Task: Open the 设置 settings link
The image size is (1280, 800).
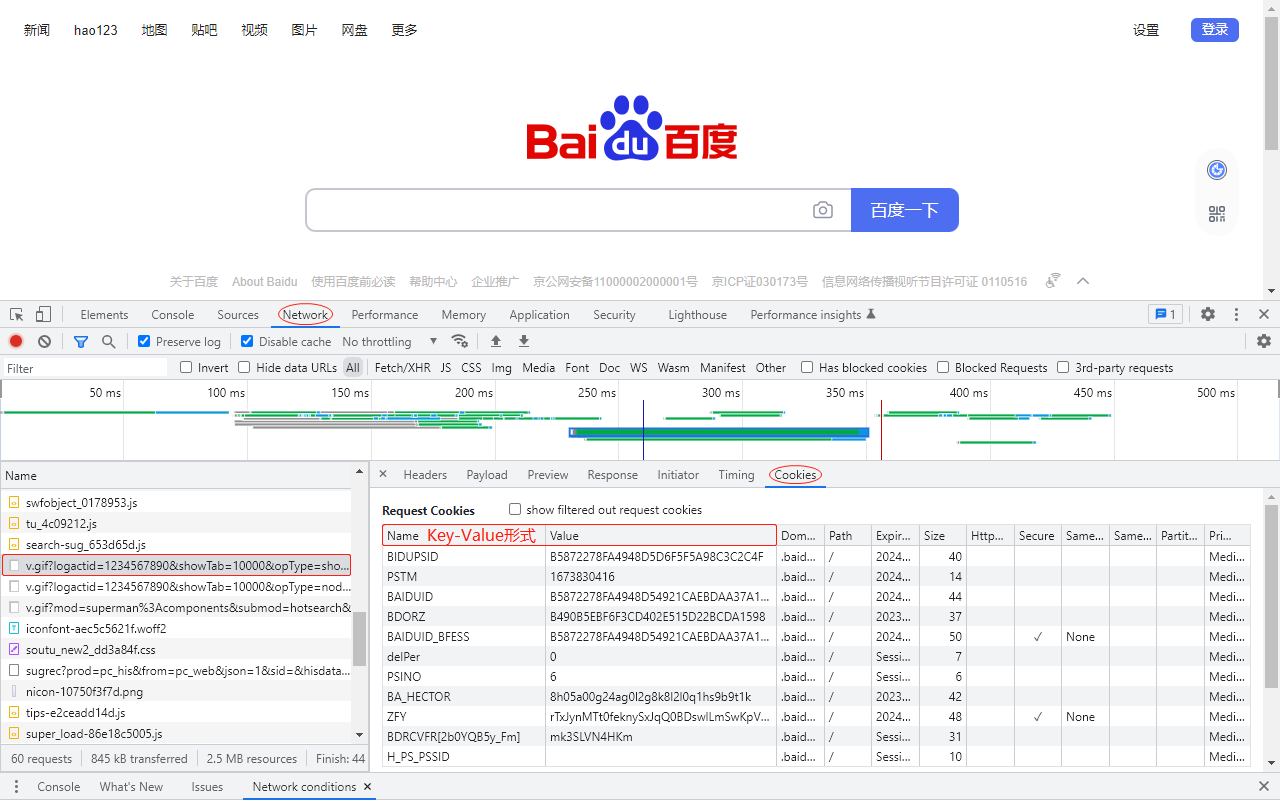Action: (x=1146, y=30)
